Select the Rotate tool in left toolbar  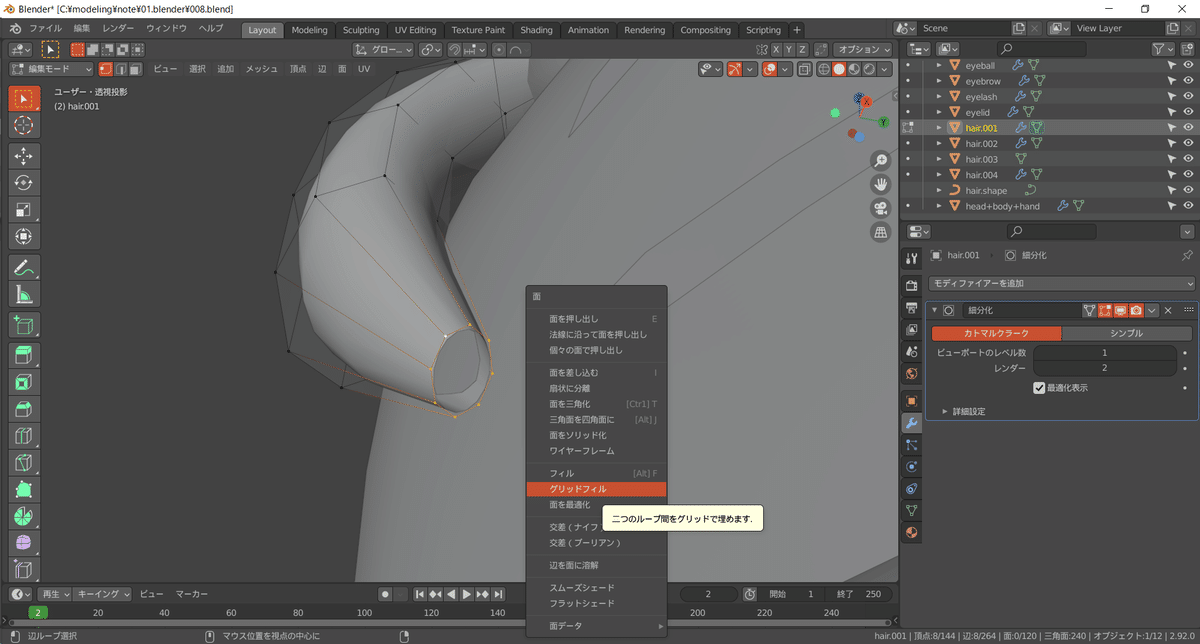click(24, 183)
